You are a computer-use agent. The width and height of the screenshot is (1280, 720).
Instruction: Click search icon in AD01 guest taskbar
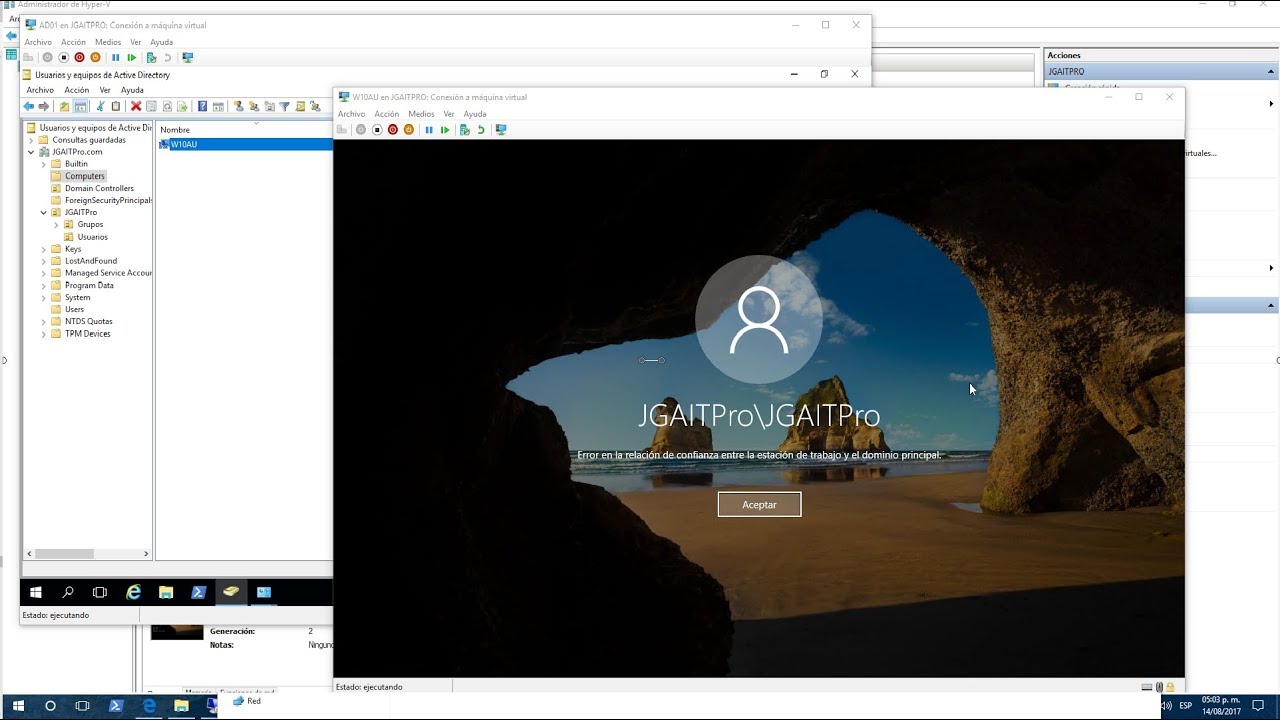(x=68, y=592)
